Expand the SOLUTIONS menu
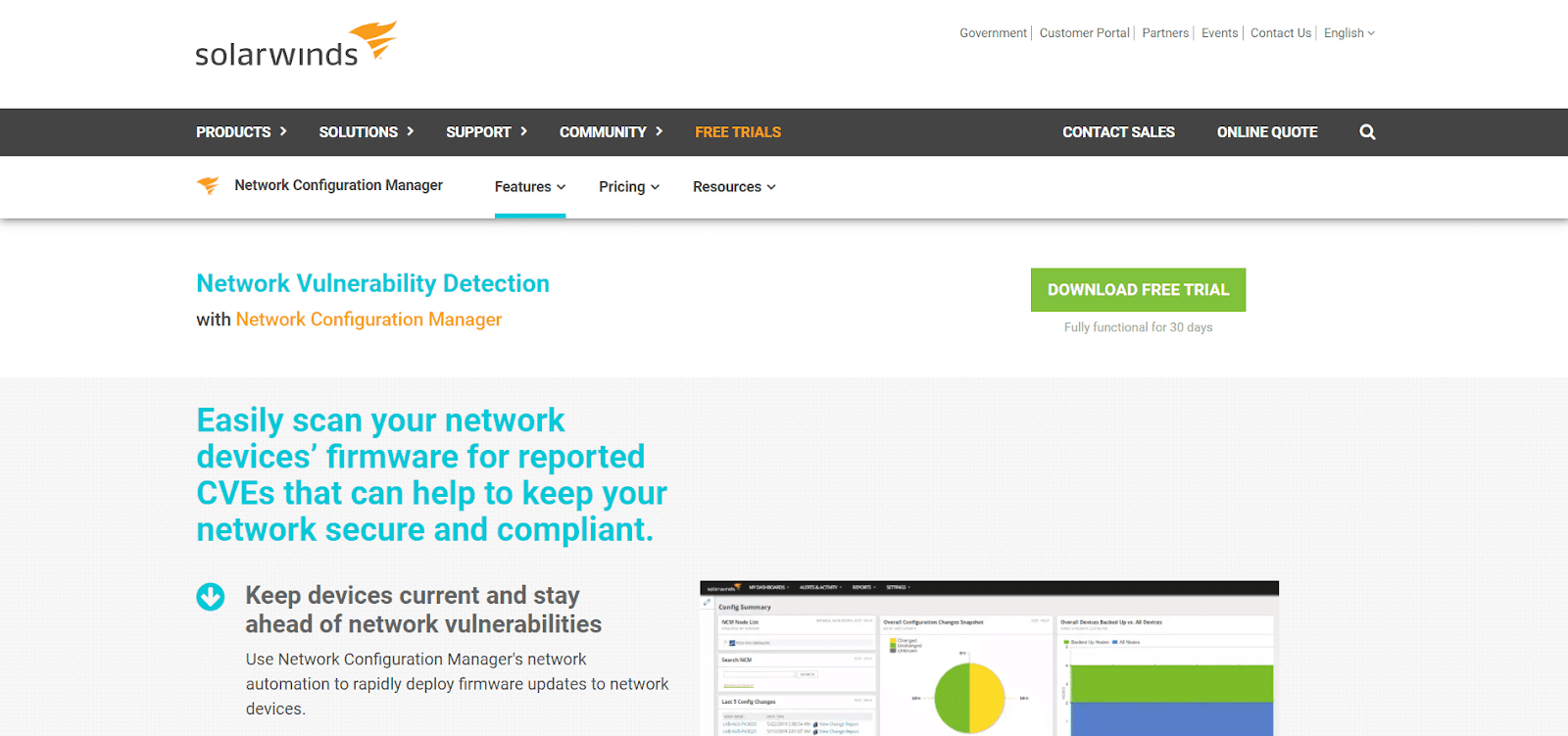1568x736 pixels. pos(367,132)
